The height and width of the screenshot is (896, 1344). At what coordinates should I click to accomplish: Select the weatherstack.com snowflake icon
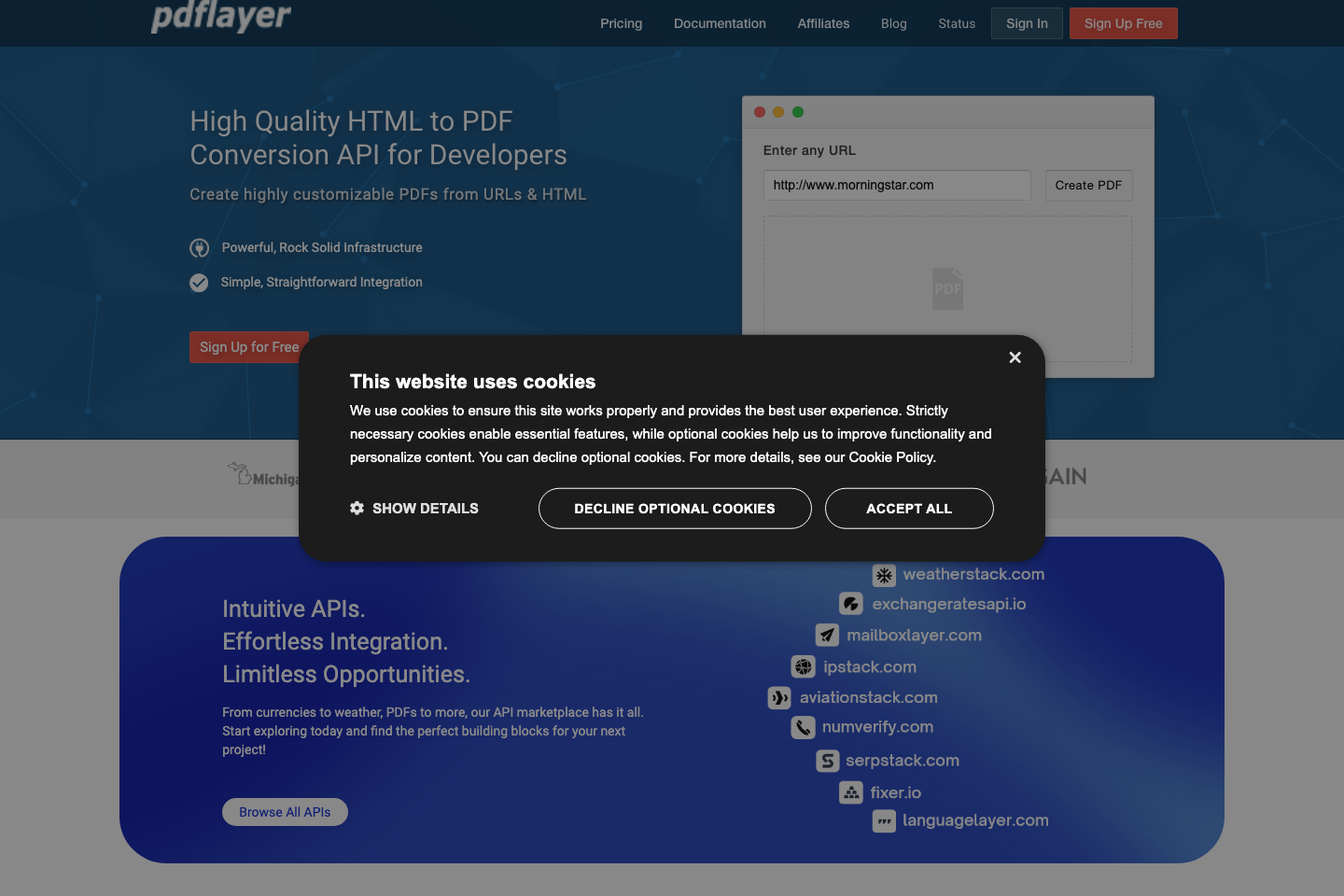[884, 575]
